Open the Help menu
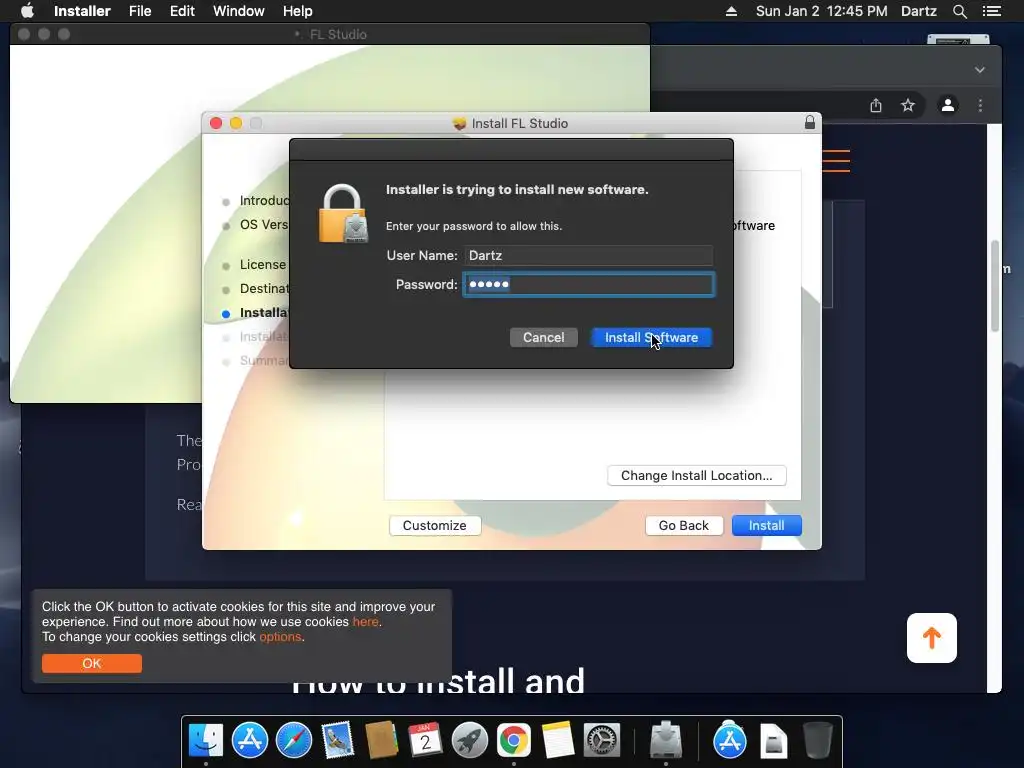 (298, 11)
